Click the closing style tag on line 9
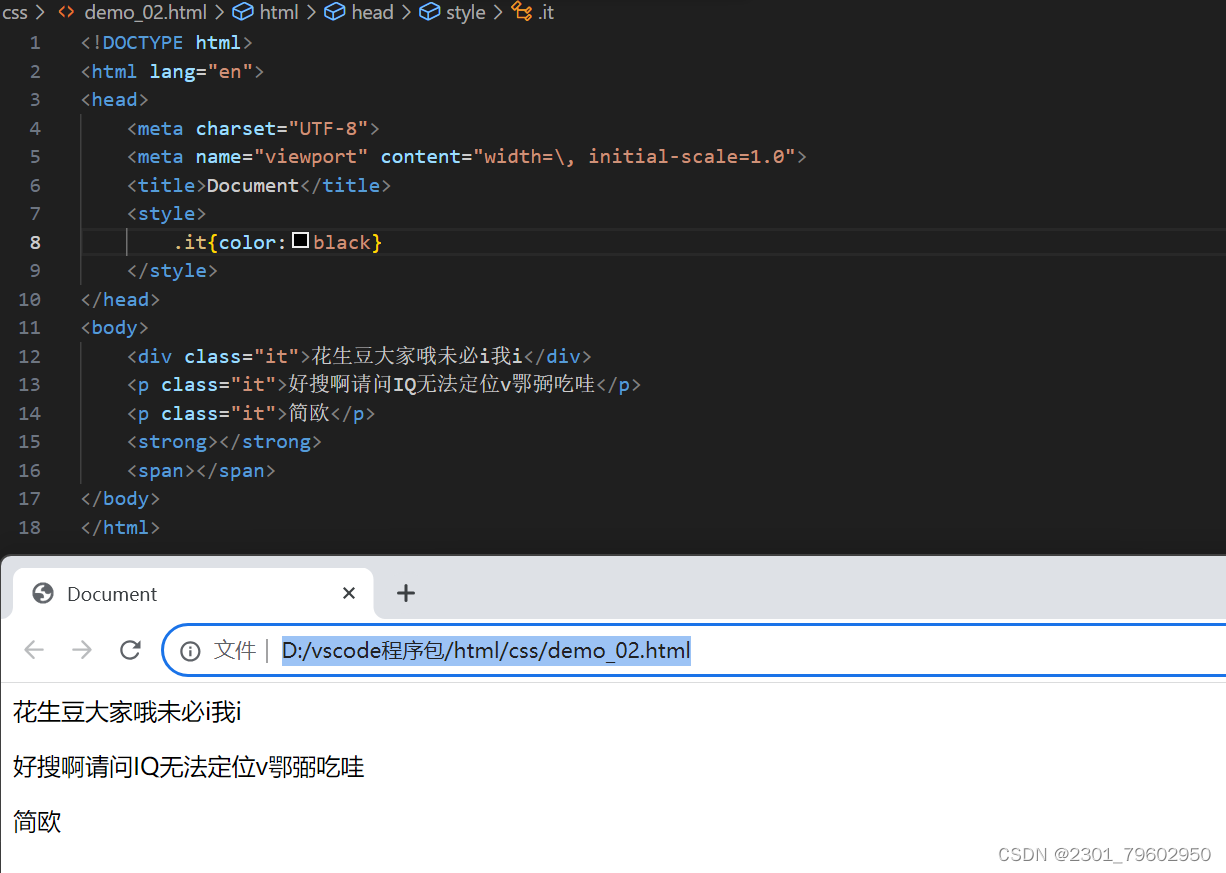Viewport: 1226px width, 873px height. 172,271
